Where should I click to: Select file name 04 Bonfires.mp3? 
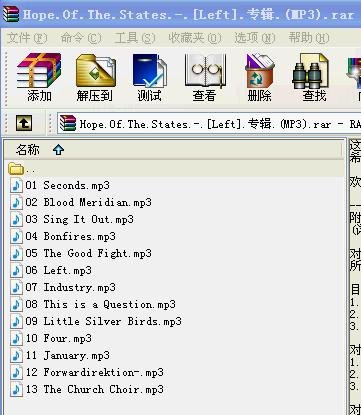coord(71,236)
